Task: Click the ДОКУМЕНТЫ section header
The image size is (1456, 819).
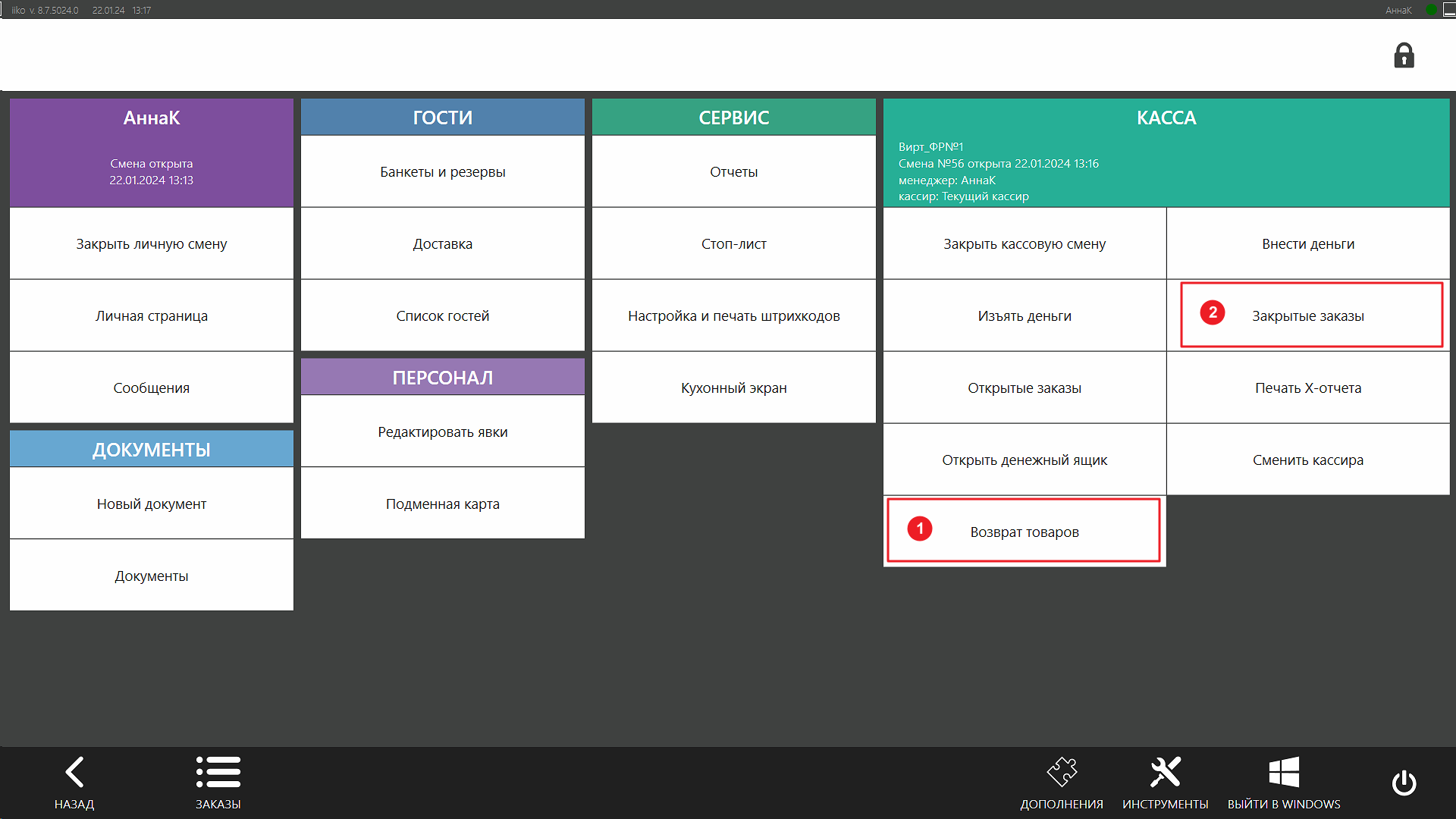Action: coord(152,449)
